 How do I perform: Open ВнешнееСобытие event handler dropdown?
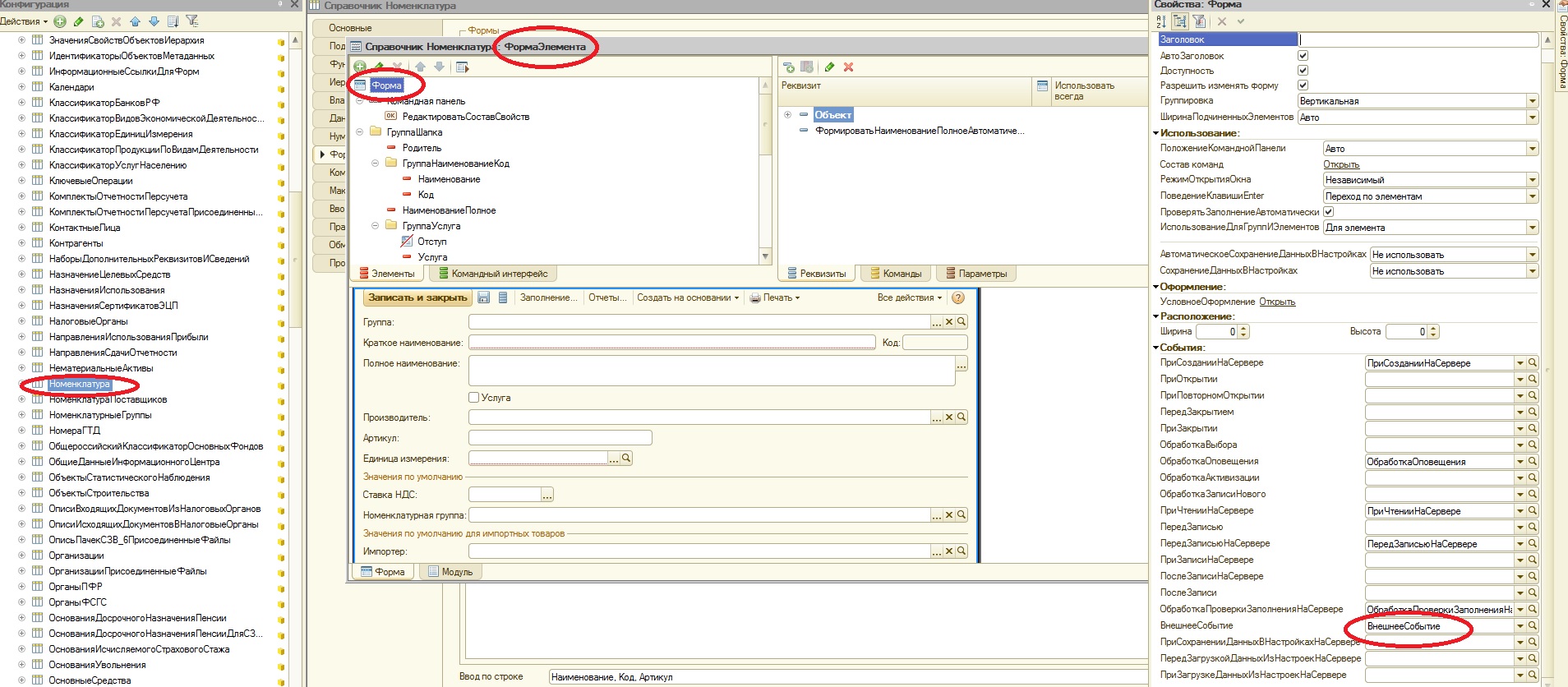(1520, 625)
